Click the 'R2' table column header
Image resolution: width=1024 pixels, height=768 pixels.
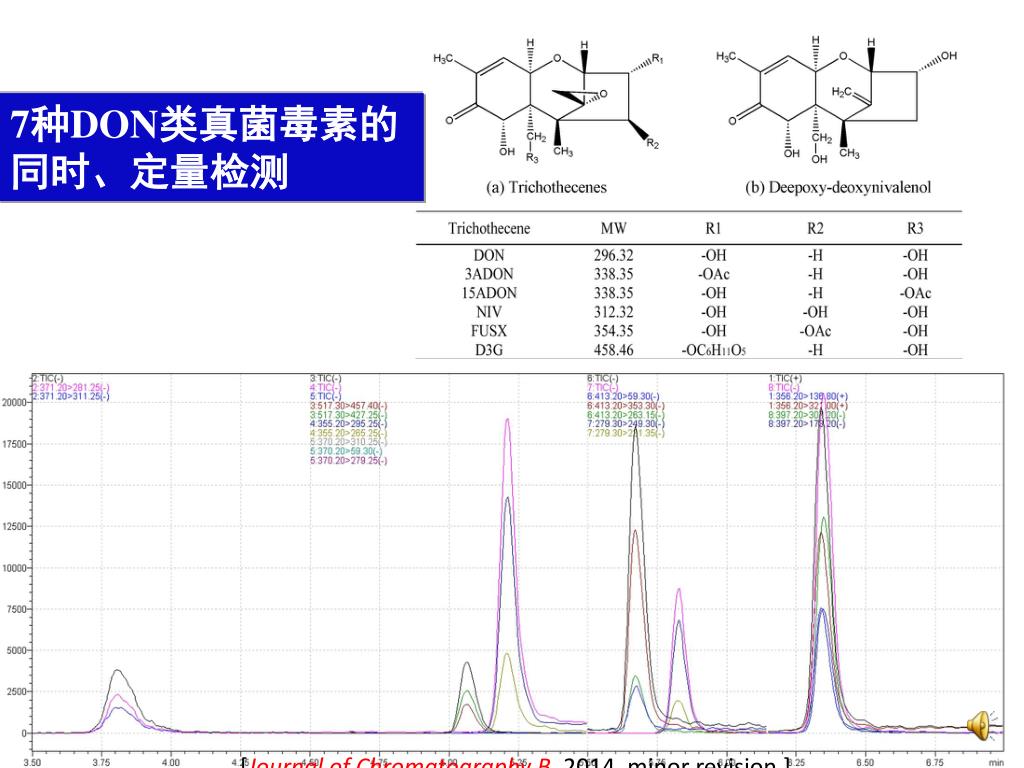point(815,229)
